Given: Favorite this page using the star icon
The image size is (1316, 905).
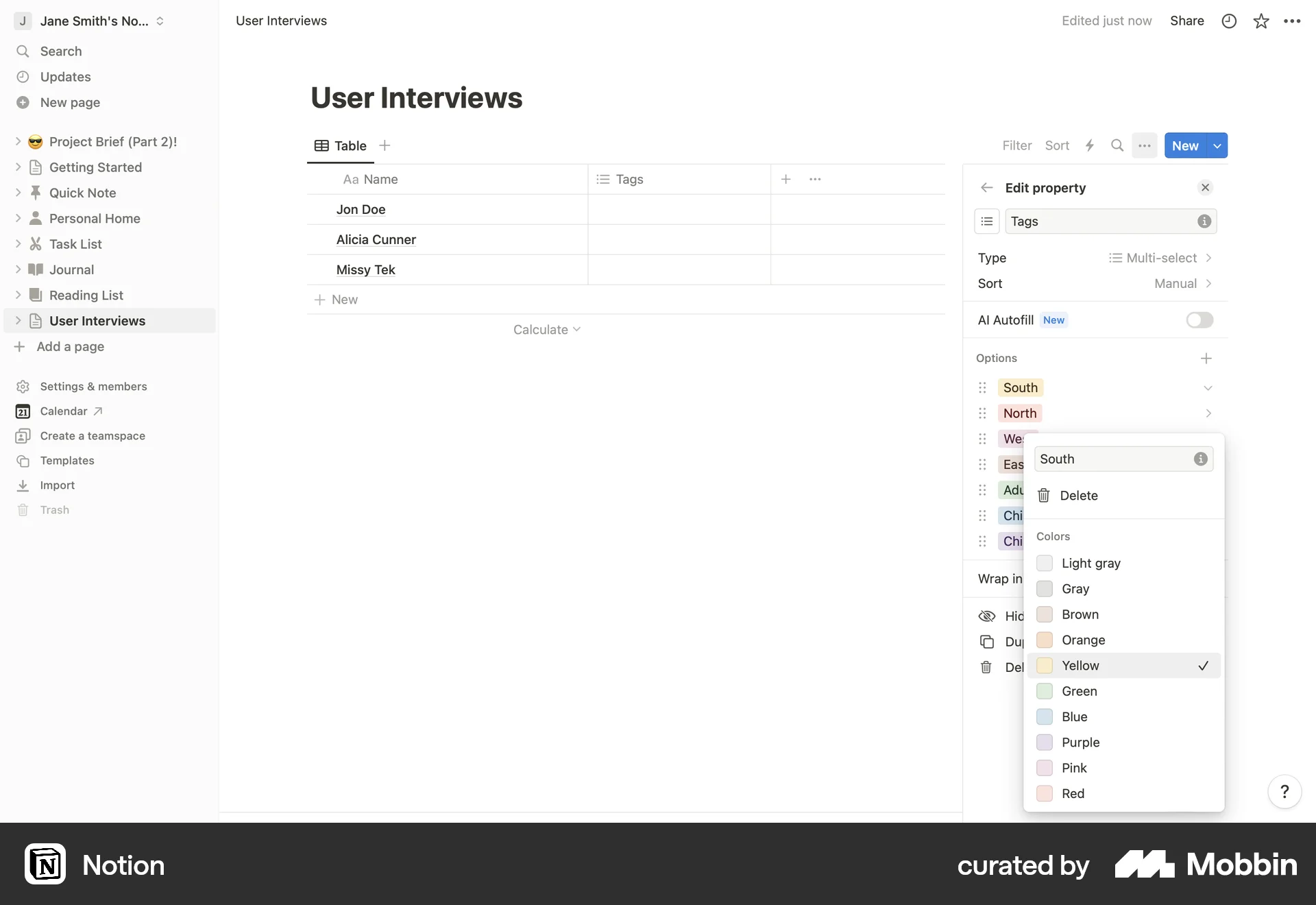Looking at the screenshot, I should tap(1260, 21).
